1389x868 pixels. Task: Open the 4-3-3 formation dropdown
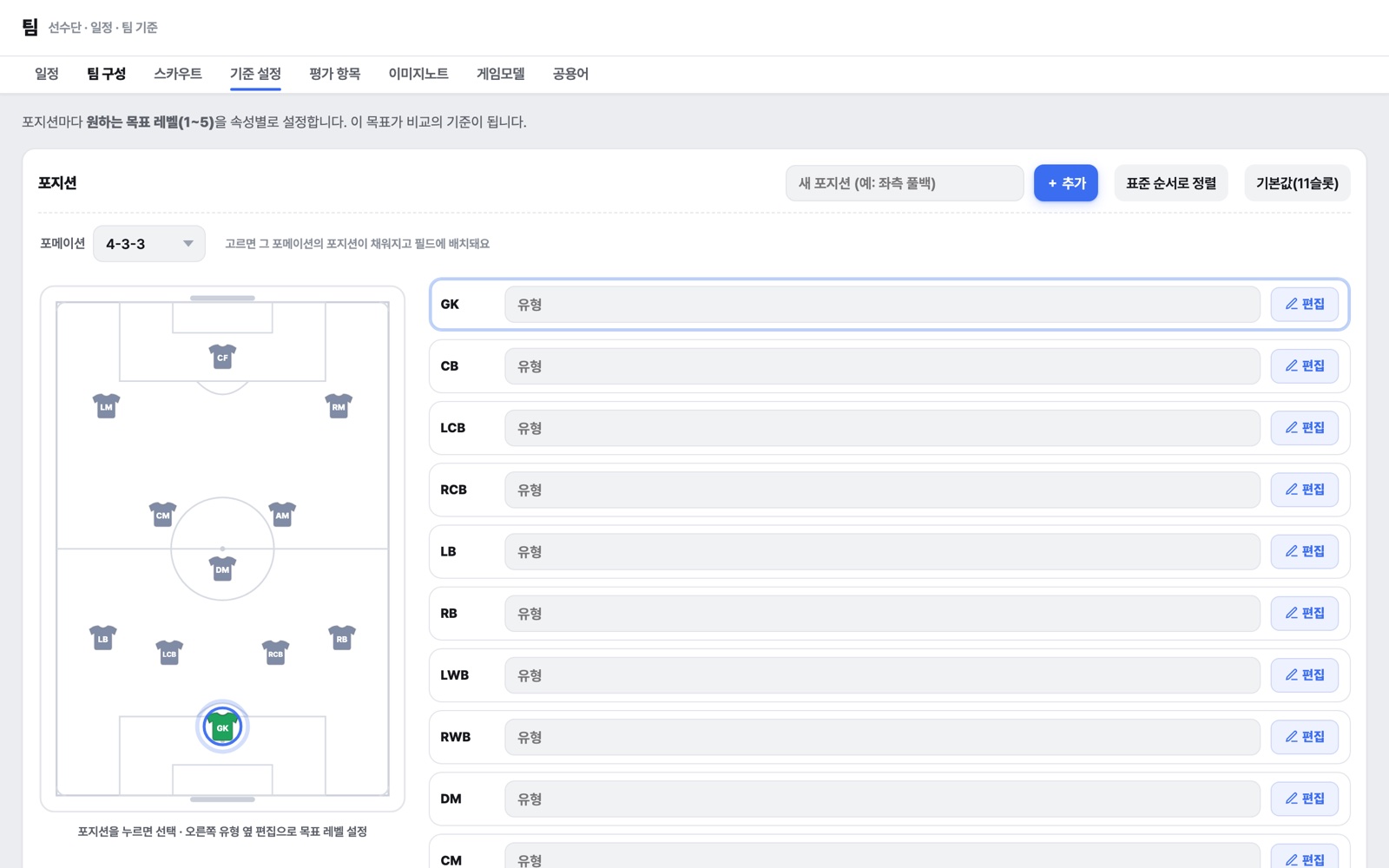pyautogui.click(x=149, y=244)
